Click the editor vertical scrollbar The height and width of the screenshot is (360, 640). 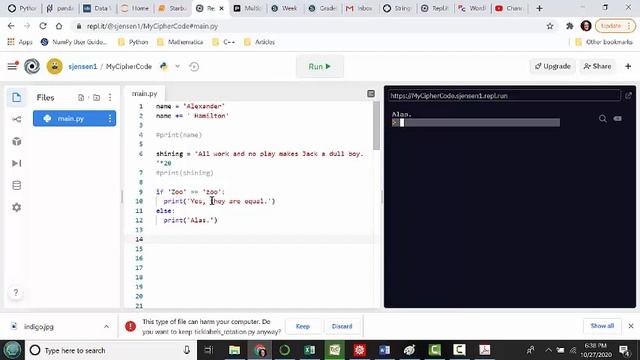376,127
